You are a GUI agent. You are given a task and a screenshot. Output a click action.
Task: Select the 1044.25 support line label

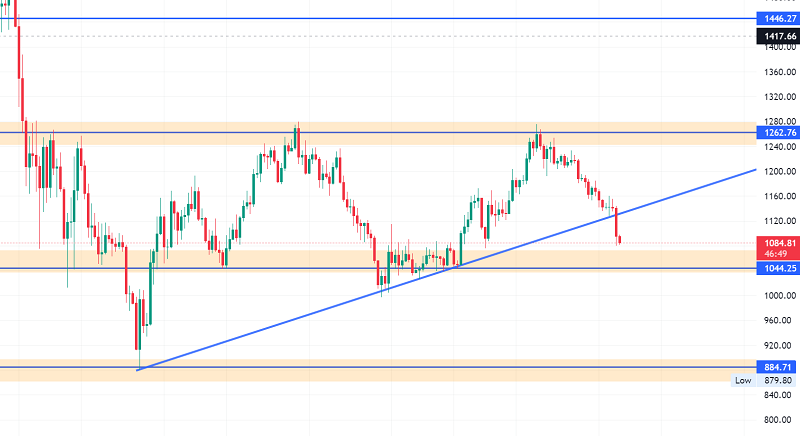pos(779,268)
